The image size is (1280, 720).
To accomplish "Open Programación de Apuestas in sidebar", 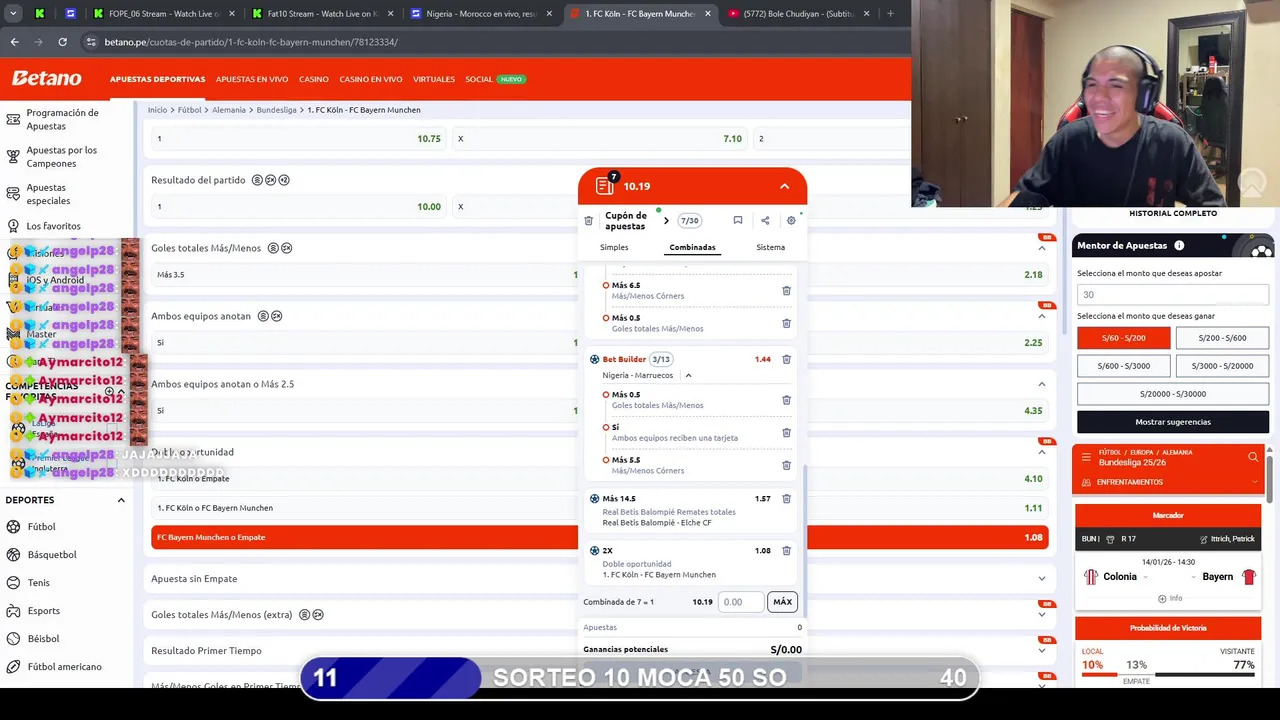I will 62,119.
